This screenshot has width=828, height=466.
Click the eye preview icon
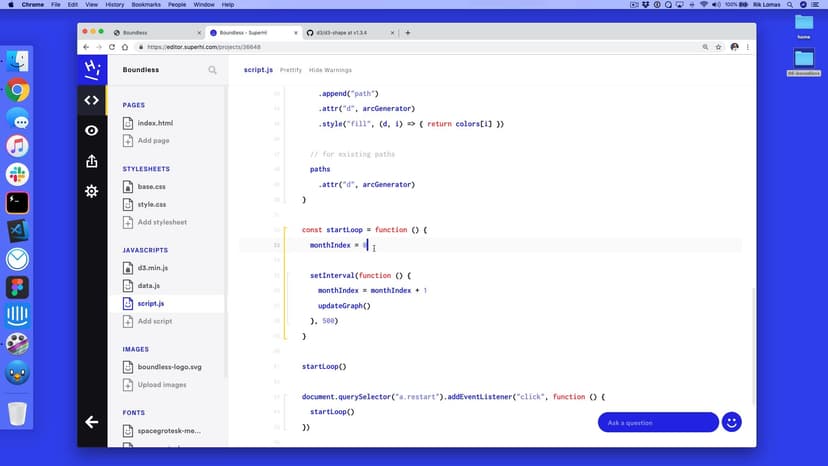coord(92,131)
